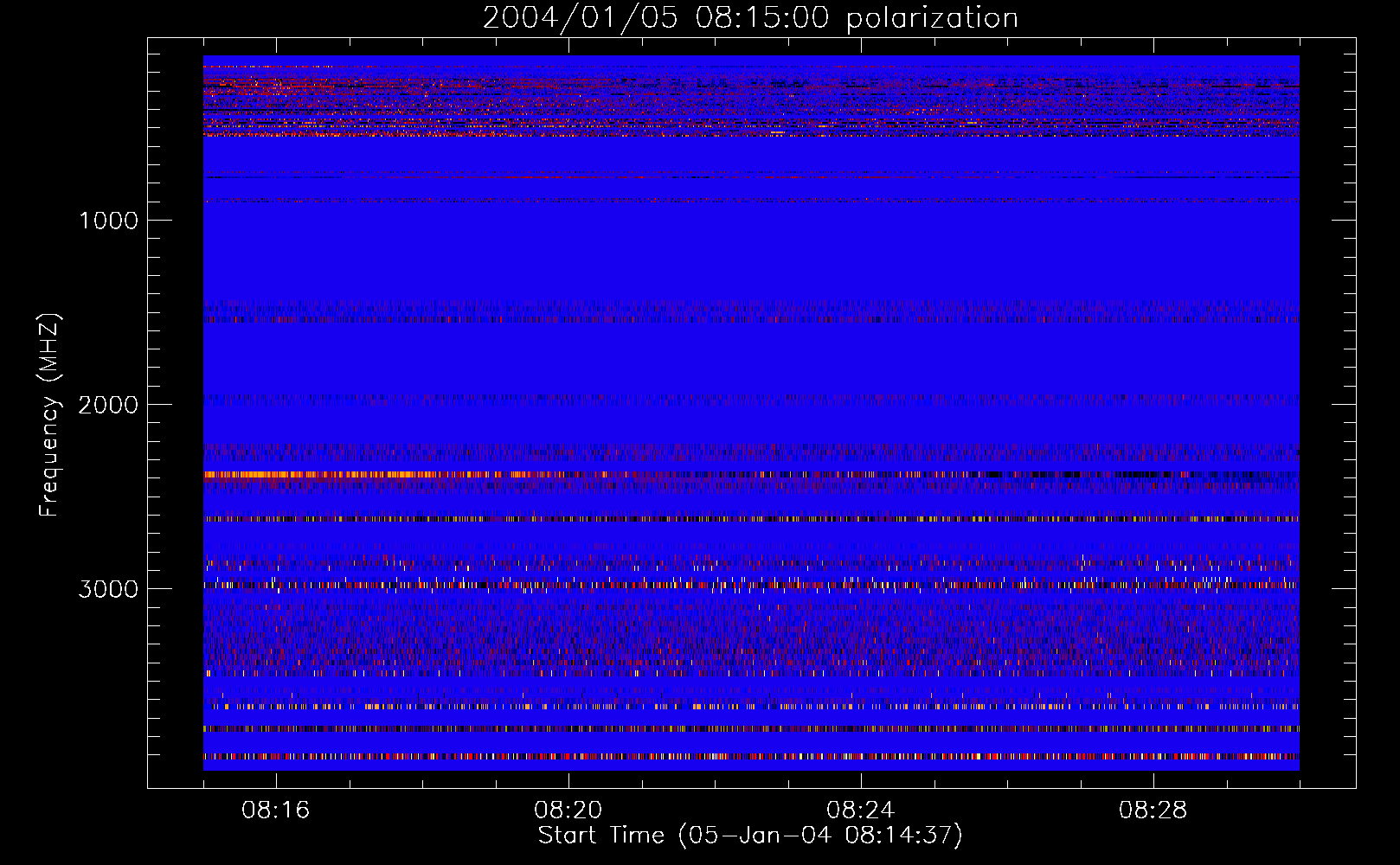Select the 'Start Time (05-Jan-04 08:14:37)' label

tap(750, 836)
